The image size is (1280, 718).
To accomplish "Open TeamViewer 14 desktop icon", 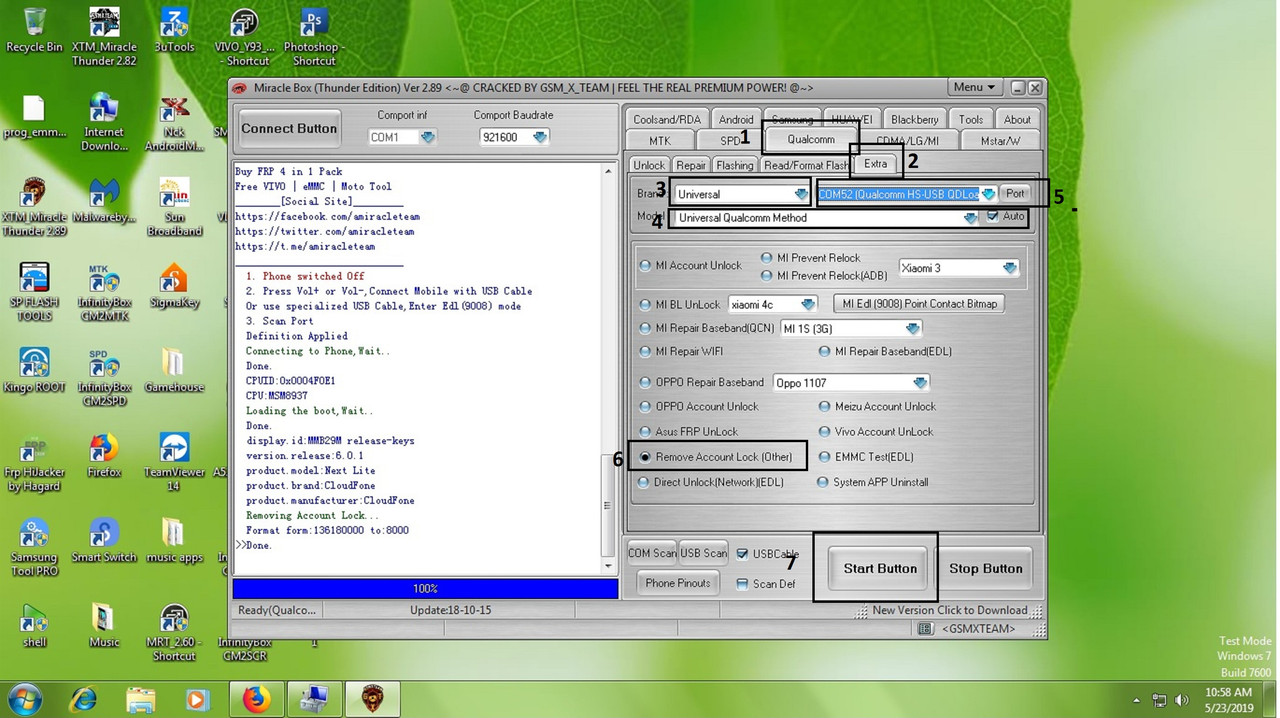I will (x=174, y=463).
